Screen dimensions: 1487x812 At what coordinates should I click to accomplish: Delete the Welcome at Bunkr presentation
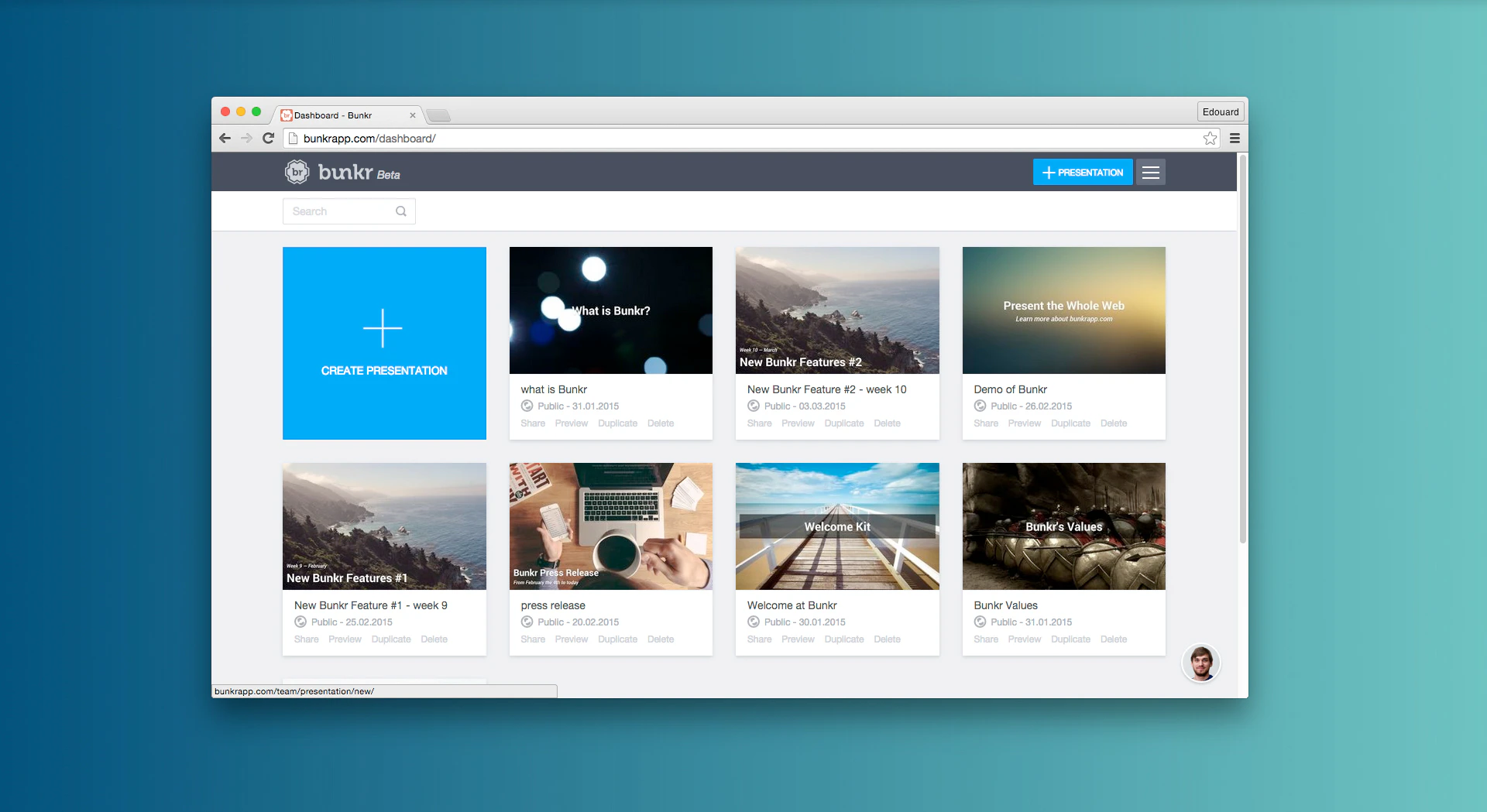click(x=887, y=639)
